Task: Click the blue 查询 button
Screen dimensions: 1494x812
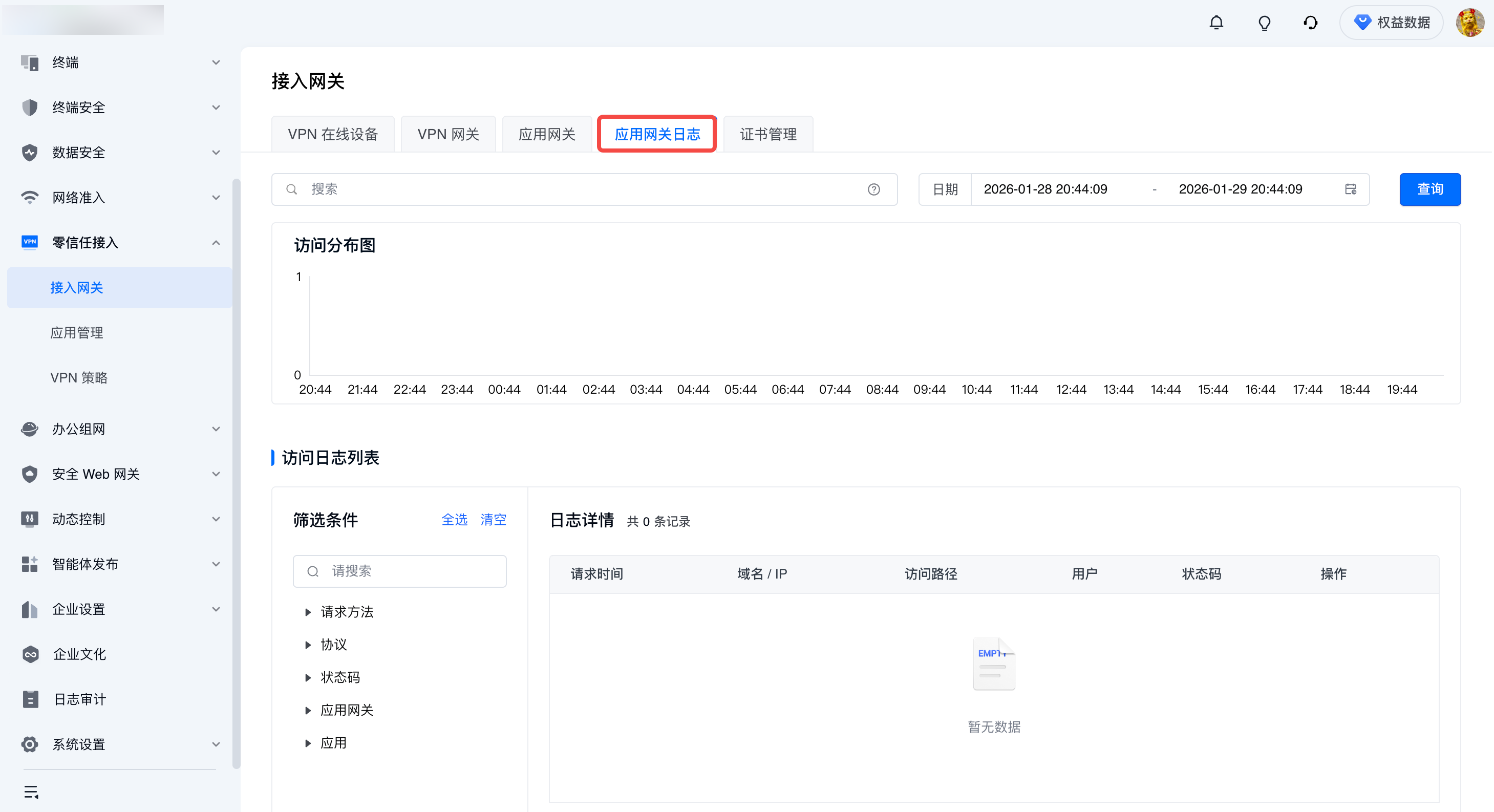Action: (x=1429, y=189)
